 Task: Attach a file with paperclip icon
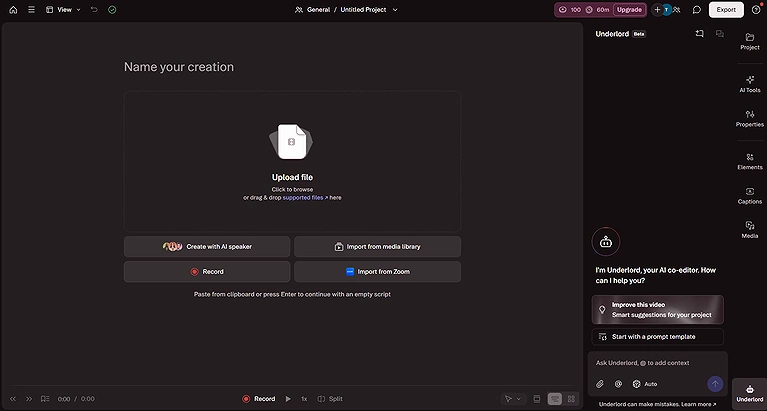coord(600,384)
